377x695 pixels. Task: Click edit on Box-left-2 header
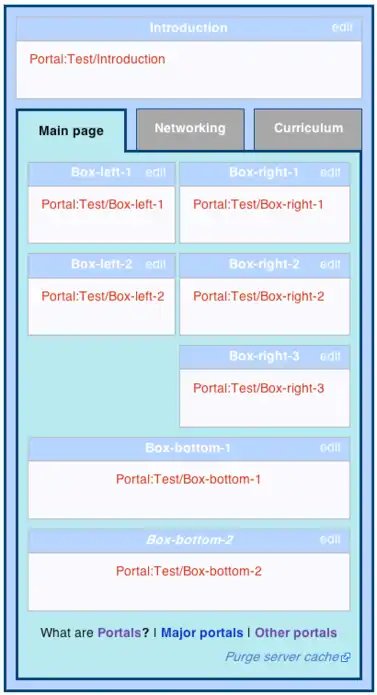point(155,265)
